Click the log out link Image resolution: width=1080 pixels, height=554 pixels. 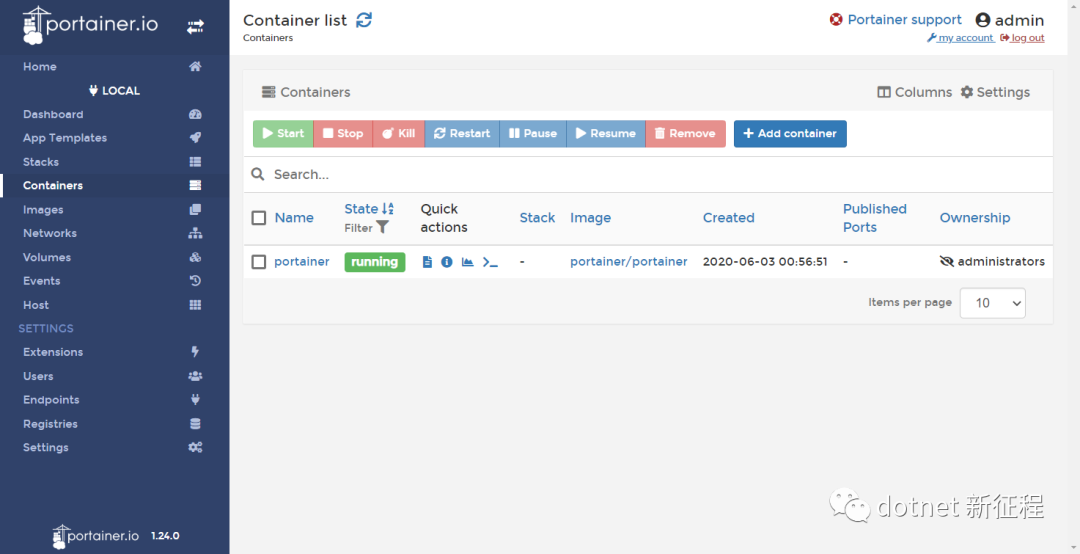tap(1026, 39)
